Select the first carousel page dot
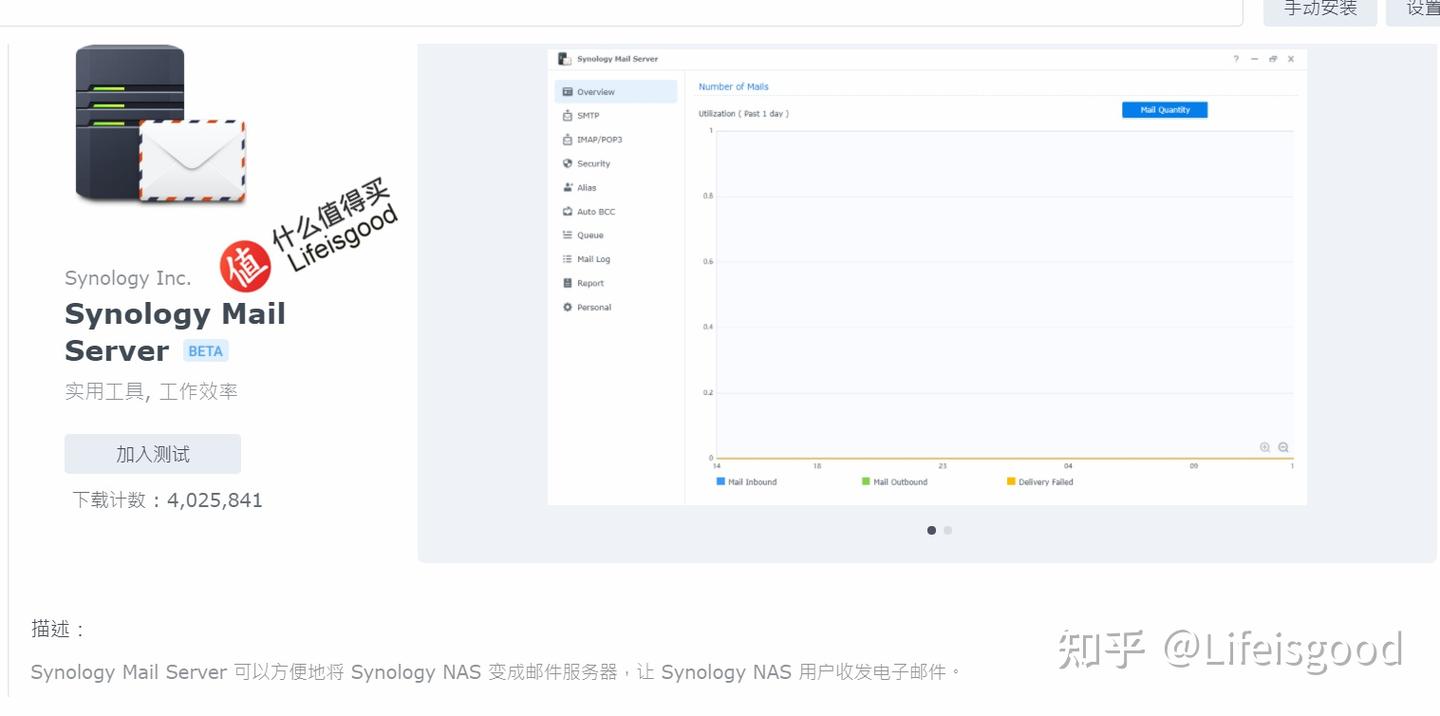The height and width of the screenshot is (716, 1440). (931, 530)
